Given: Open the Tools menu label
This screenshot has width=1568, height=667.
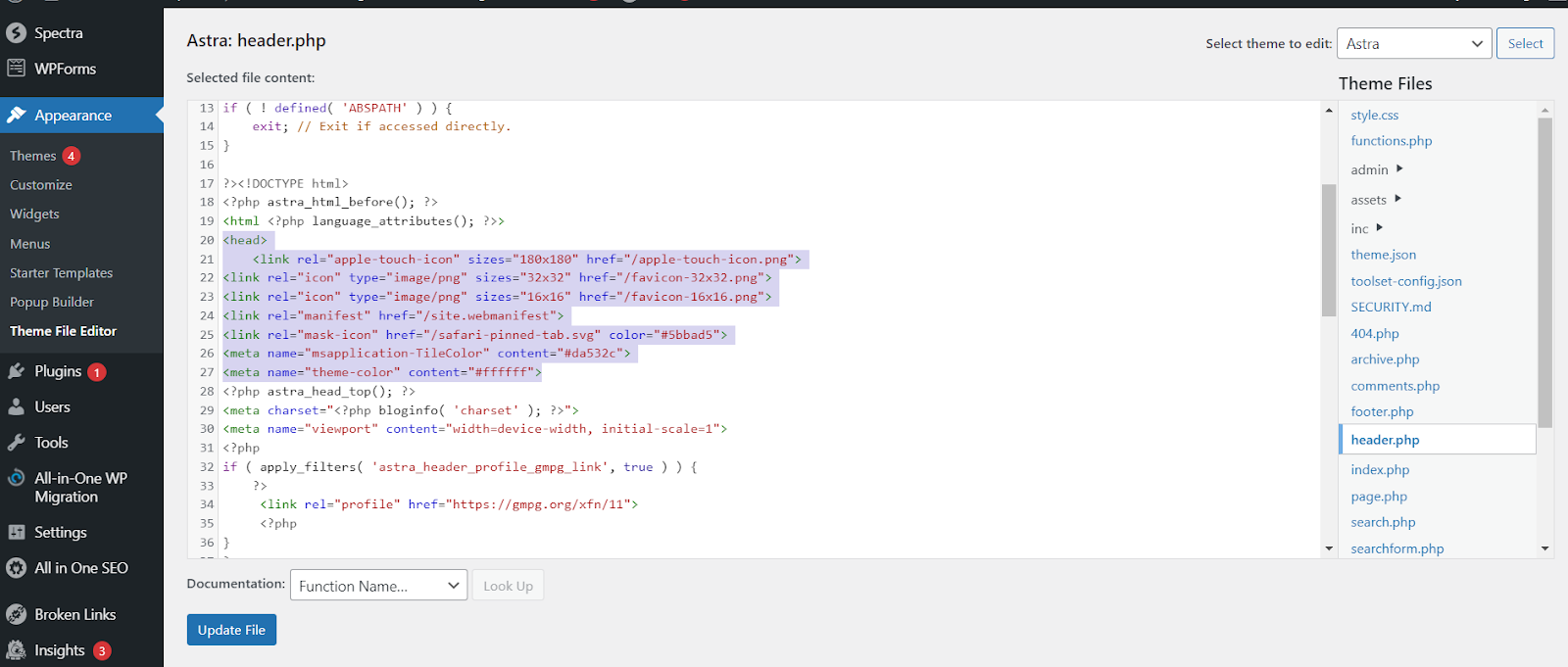Looking at the screenshot, I should coord(51,443).
